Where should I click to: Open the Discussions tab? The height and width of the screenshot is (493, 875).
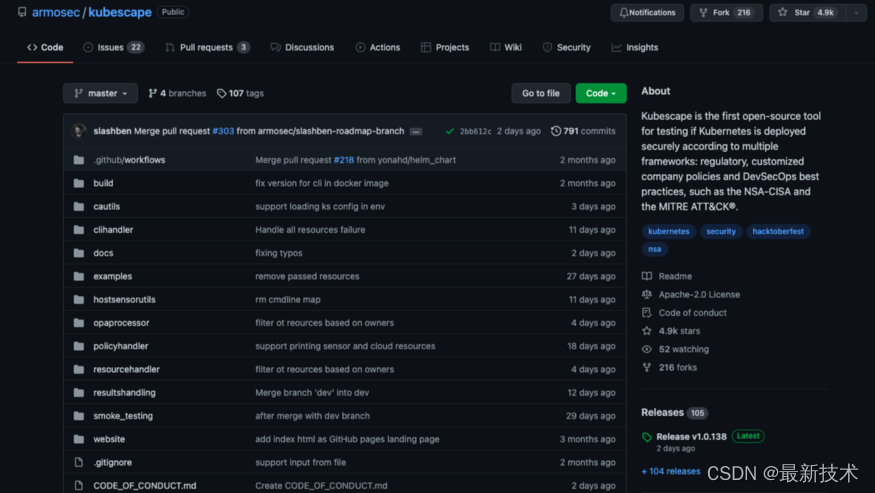coord(302,47)
